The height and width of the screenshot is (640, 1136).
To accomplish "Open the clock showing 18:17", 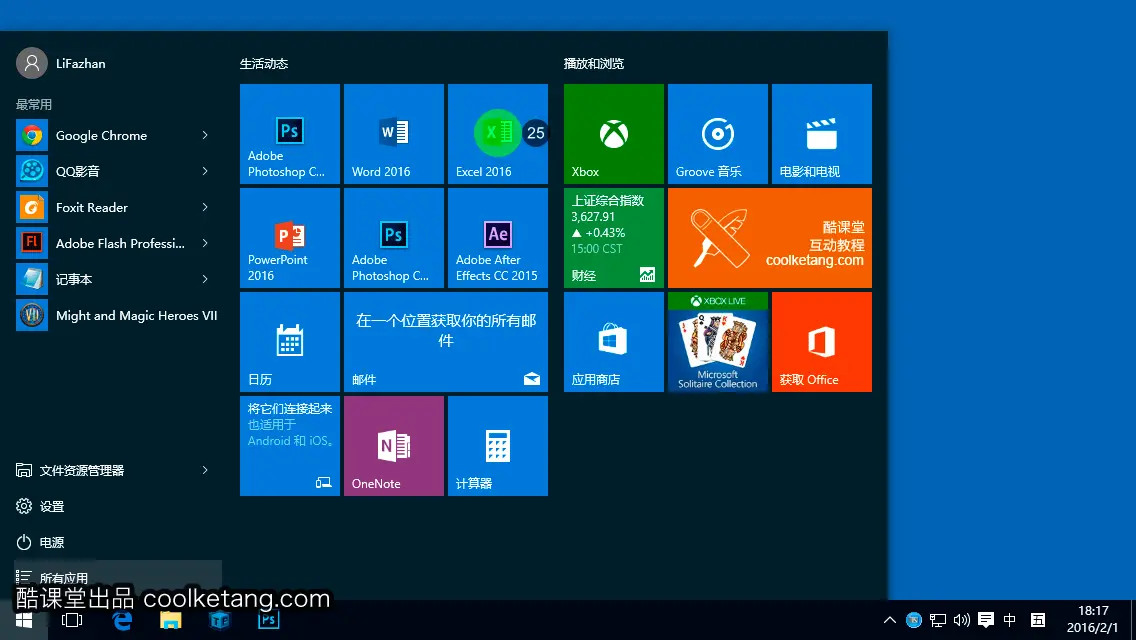I will (x=1093, y=620).
